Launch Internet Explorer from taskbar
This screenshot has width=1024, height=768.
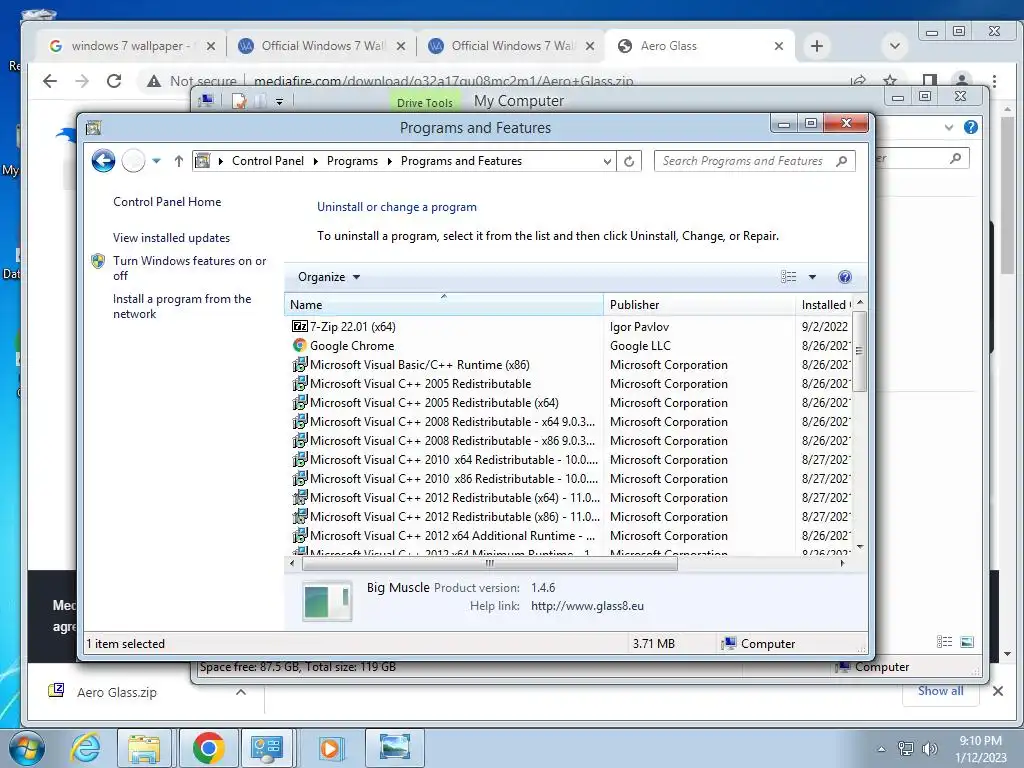tap(86, 748)
